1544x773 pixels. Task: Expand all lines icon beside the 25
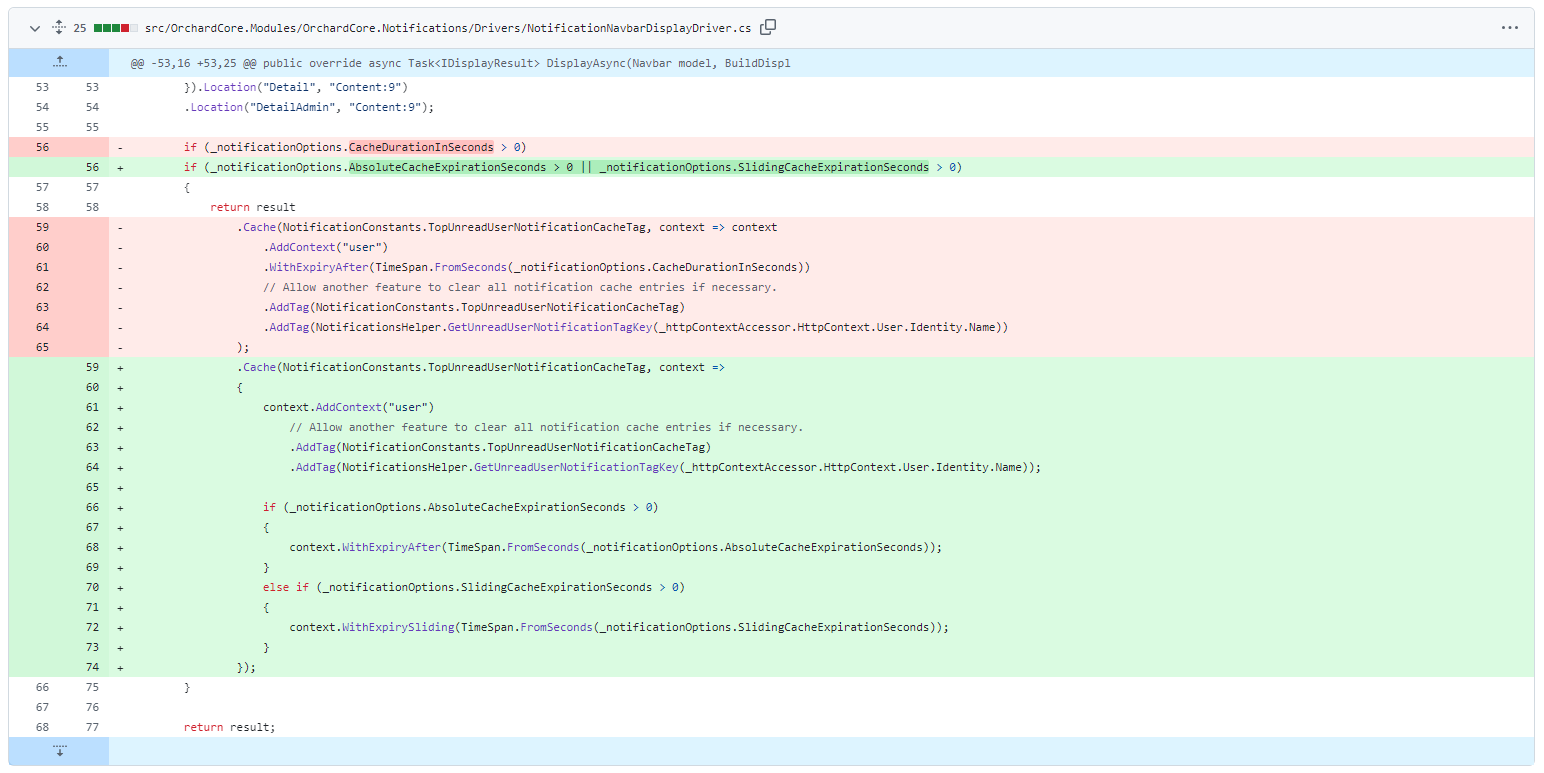point(59,28)
